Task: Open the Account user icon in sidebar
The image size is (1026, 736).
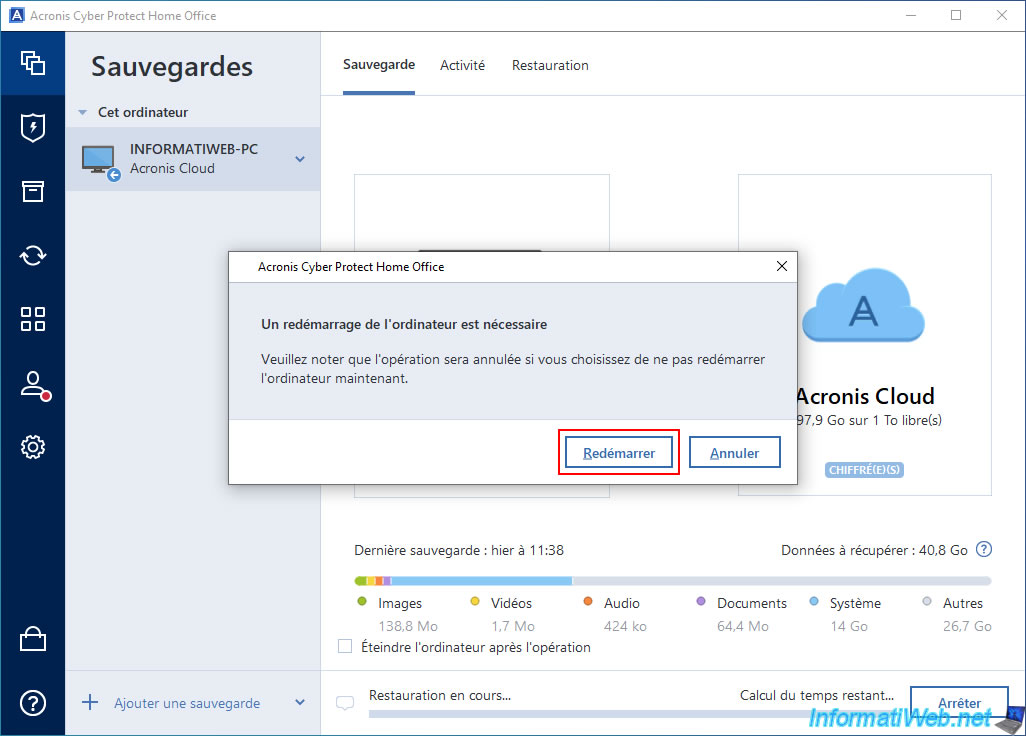Action: [x=34, y=385]
